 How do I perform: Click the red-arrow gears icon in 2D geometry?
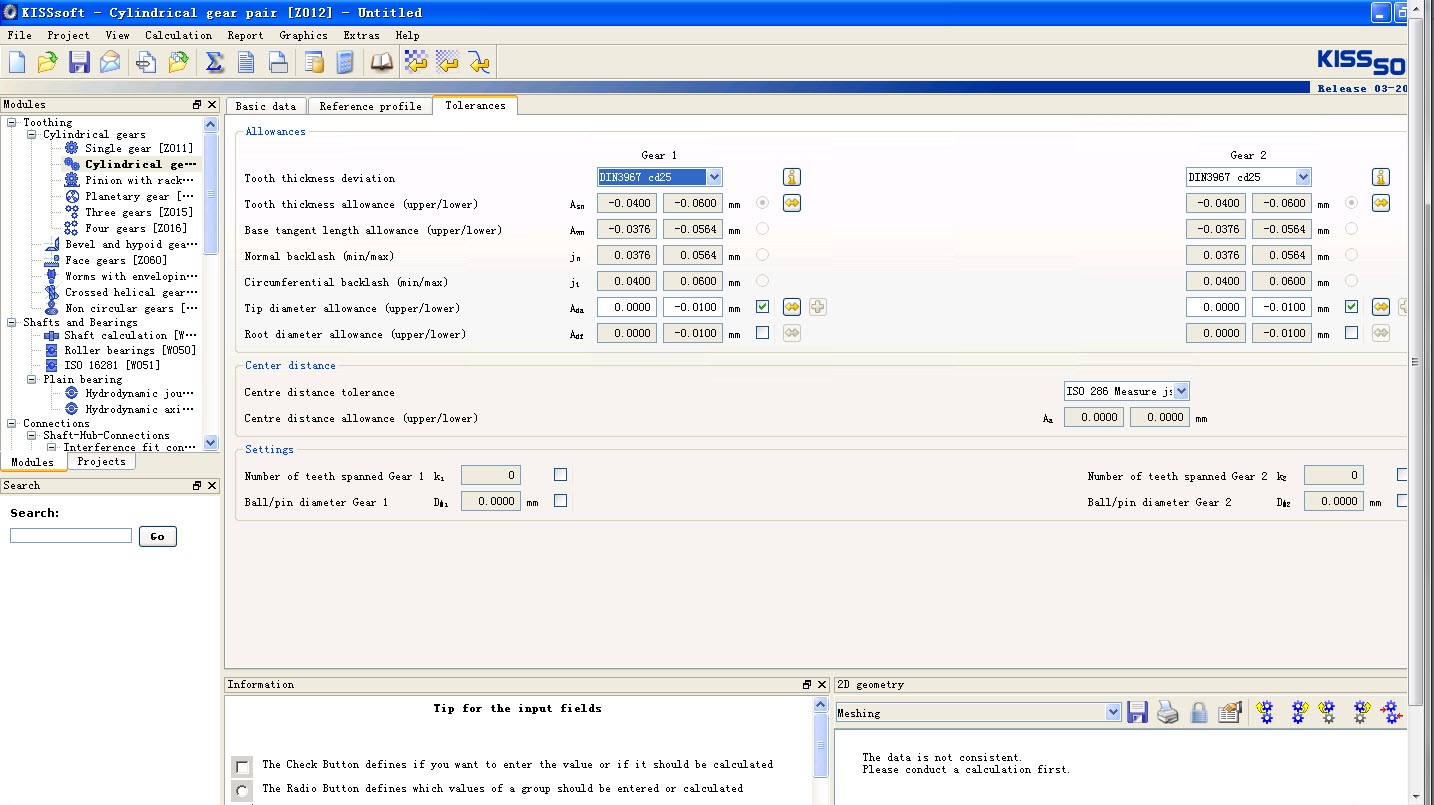click(x=1391, y=712)
